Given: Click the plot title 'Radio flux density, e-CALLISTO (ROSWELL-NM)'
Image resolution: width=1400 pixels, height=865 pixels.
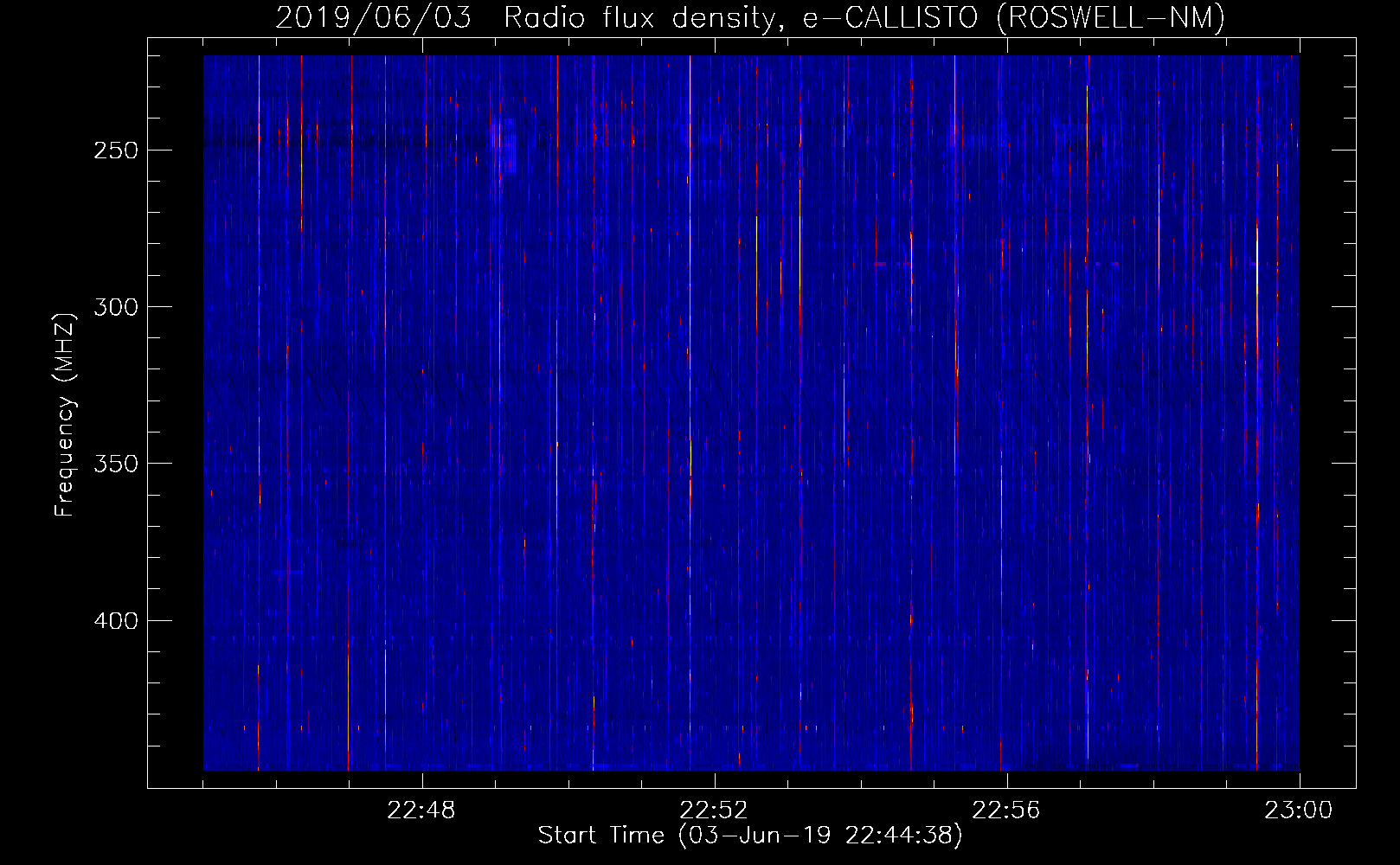Looking at the screenshot, I should coord(864,17).
